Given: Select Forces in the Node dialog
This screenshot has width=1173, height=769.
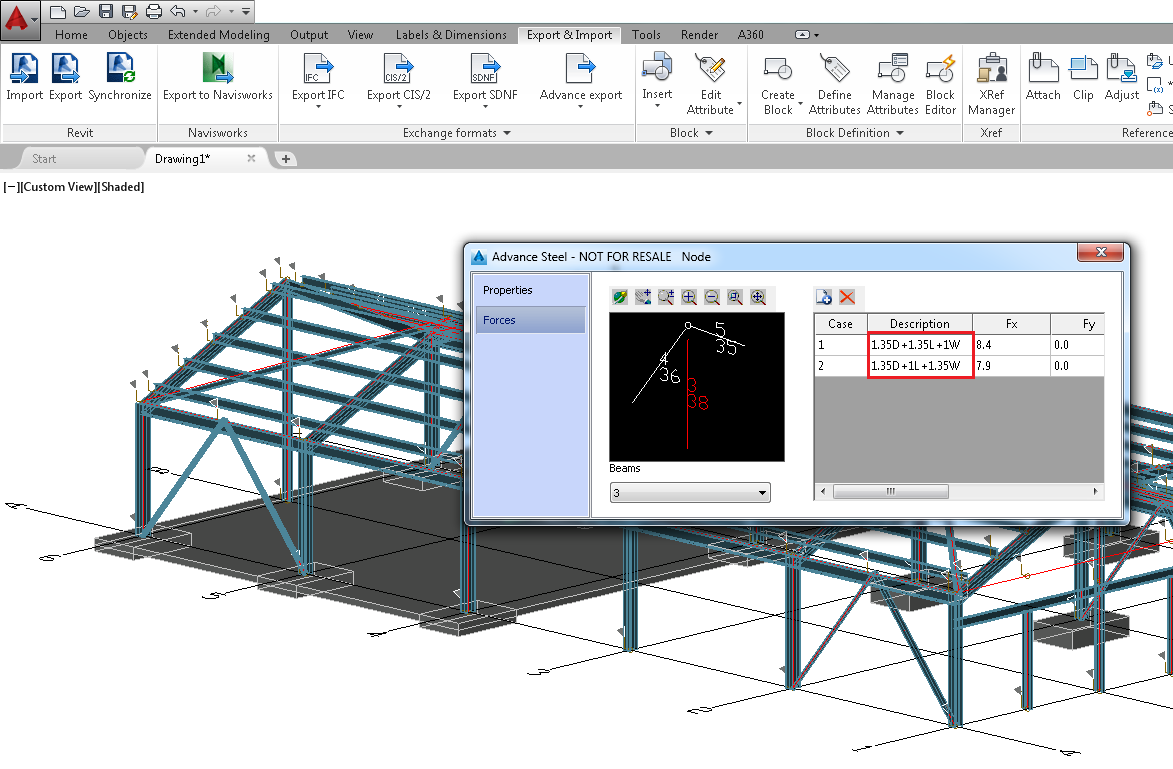Looking at the screenshot, I should [530, 320].
